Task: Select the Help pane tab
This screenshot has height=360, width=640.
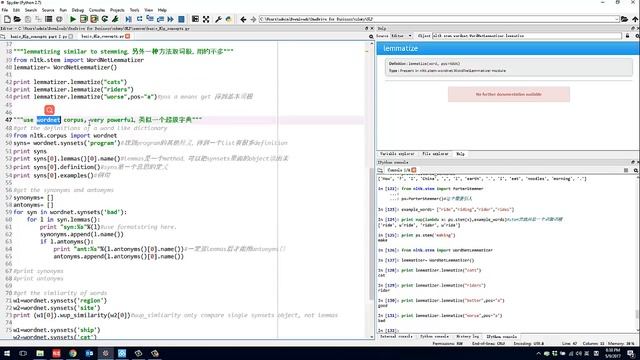Action: pyautogui.click(x=460, y=154)
